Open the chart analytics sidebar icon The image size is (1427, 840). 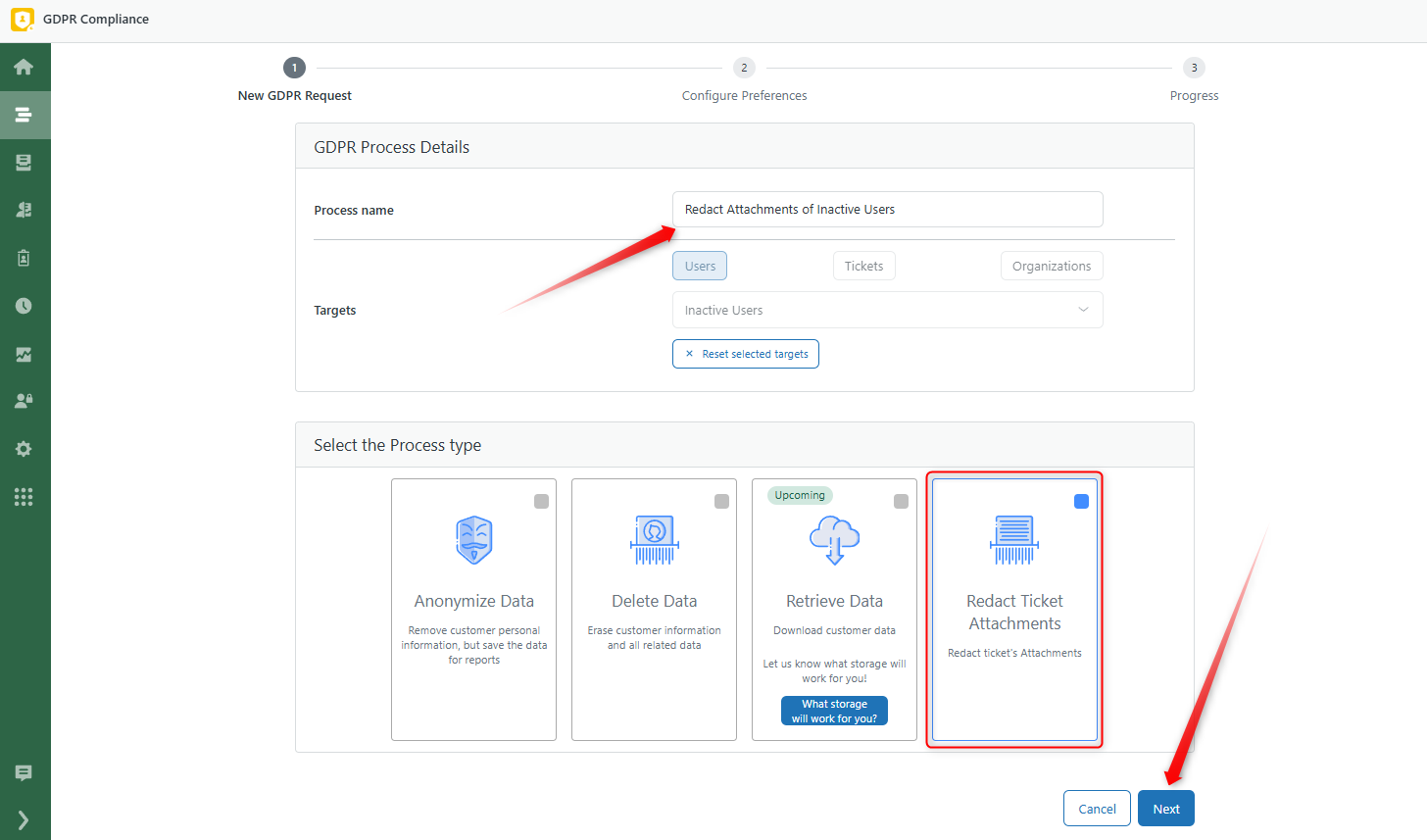click(x=24, y=354)
